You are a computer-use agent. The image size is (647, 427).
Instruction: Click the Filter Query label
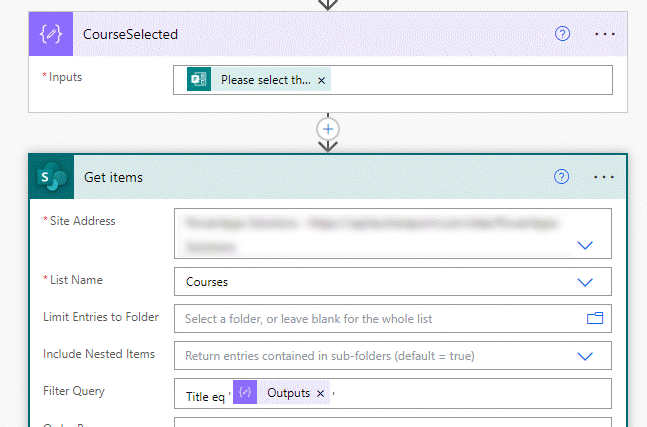(x=74, y=391)
